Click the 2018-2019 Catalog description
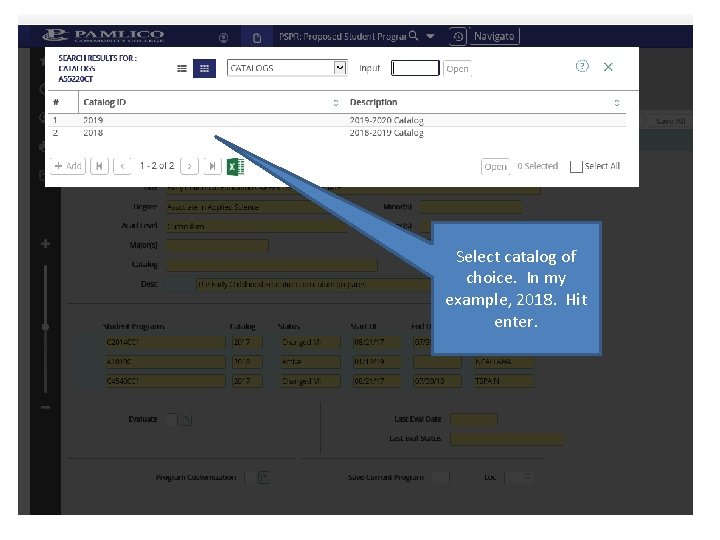Viewport: 720px width, 540px height. [386, 133]
